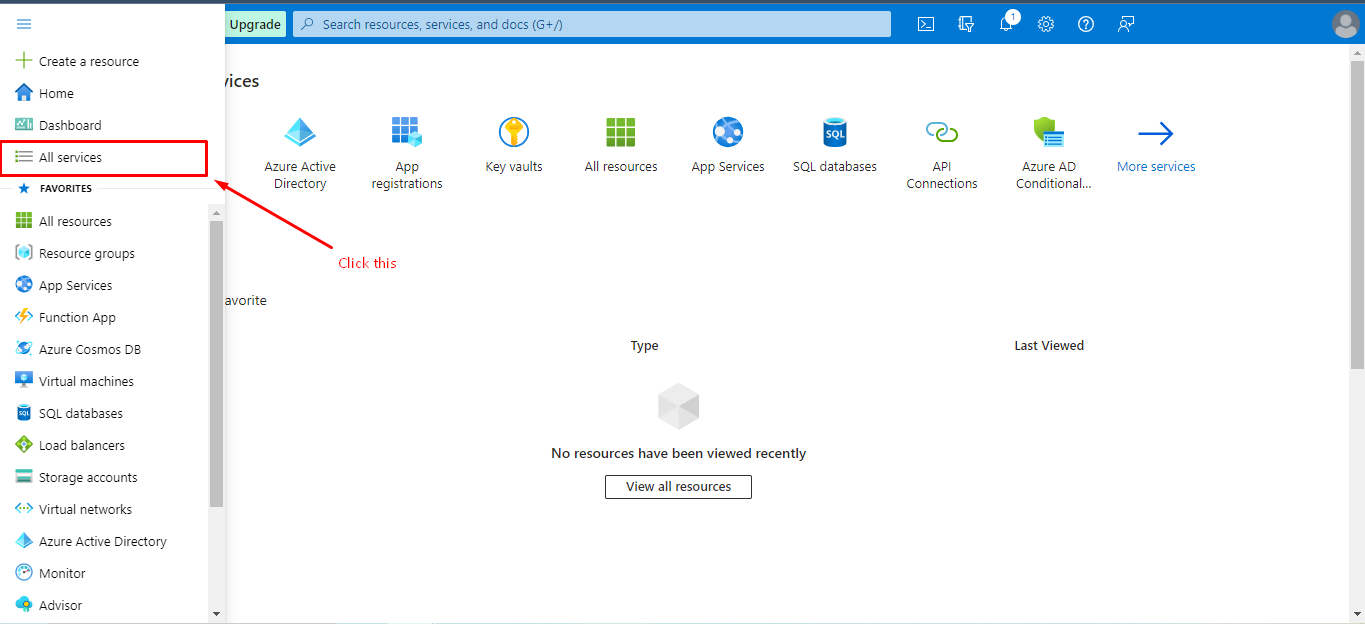Open the App registrations service tile
1365x624 pixels.
(407, 153)
